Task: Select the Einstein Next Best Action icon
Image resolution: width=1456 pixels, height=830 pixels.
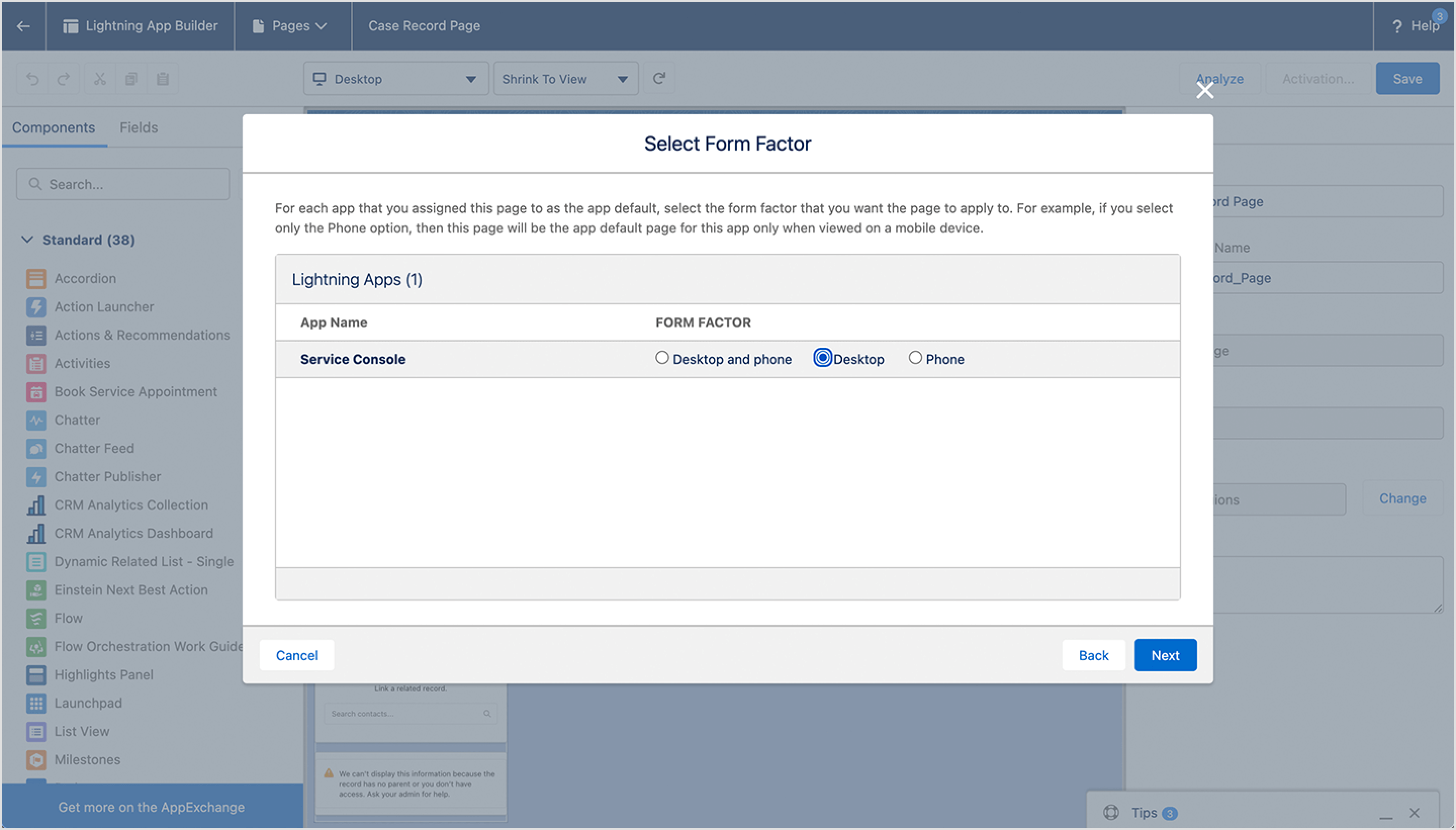Action: [36, 589]
